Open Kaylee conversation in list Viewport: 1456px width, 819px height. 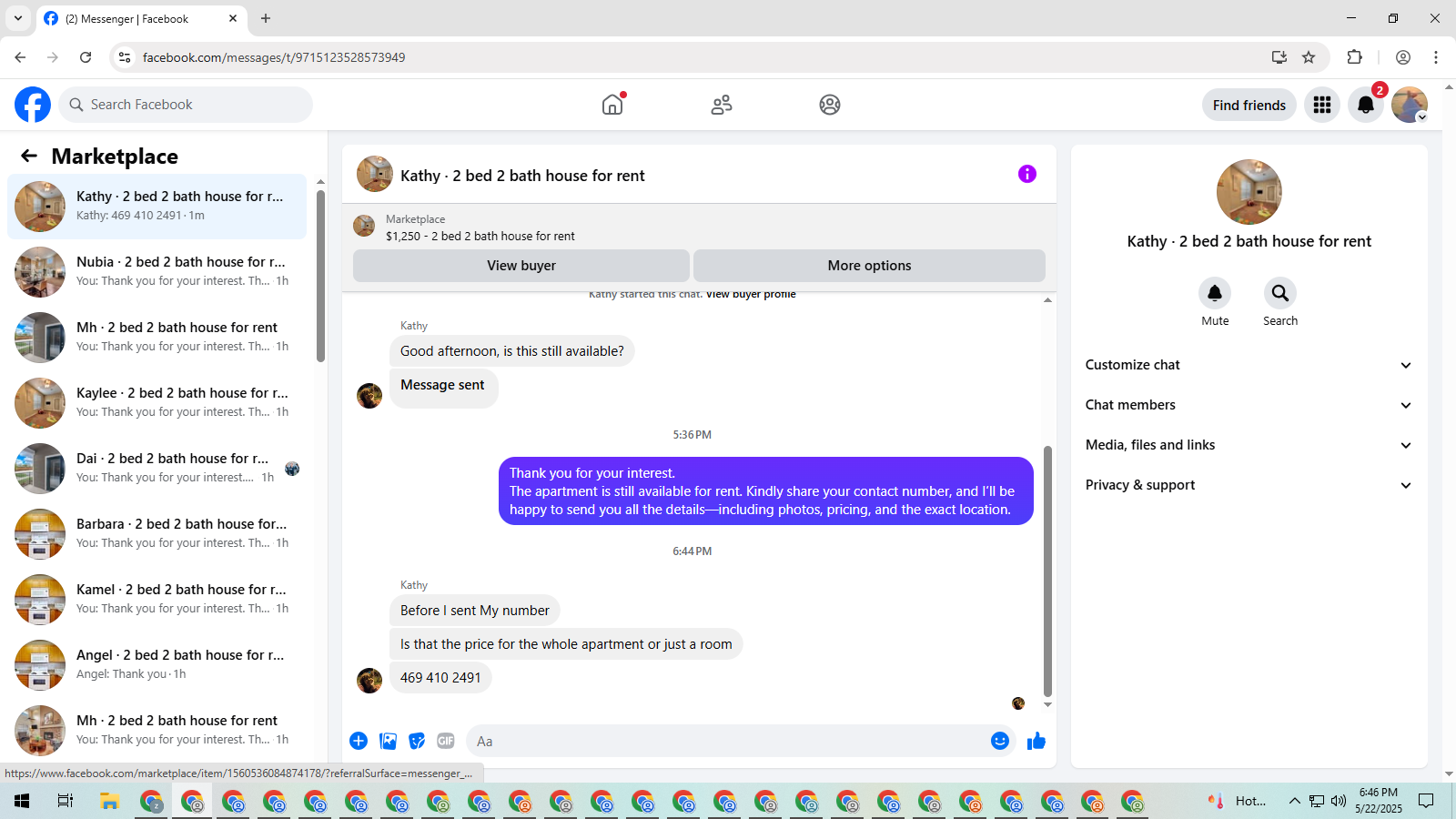[x=157, y=403]
